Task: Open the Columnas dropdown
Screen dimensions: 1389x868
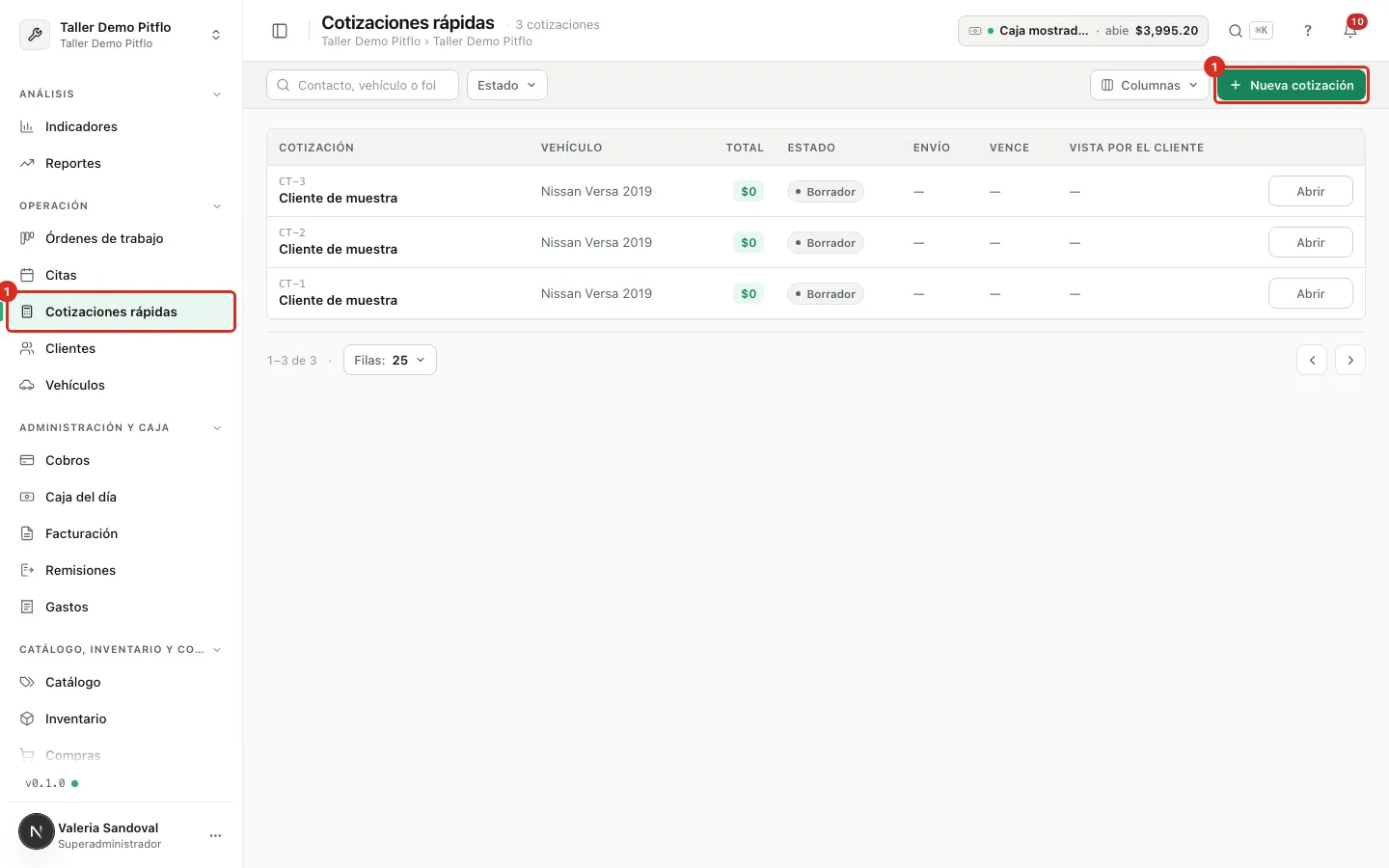Action: [1150, 85]
